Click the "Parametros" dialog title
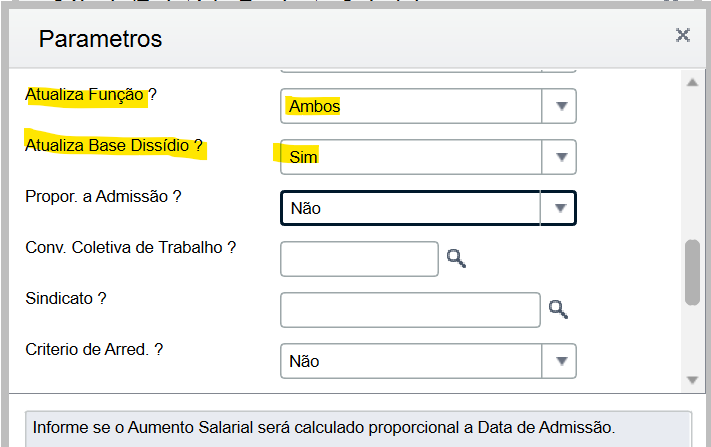711x447 pixels. tap(100, 40)
